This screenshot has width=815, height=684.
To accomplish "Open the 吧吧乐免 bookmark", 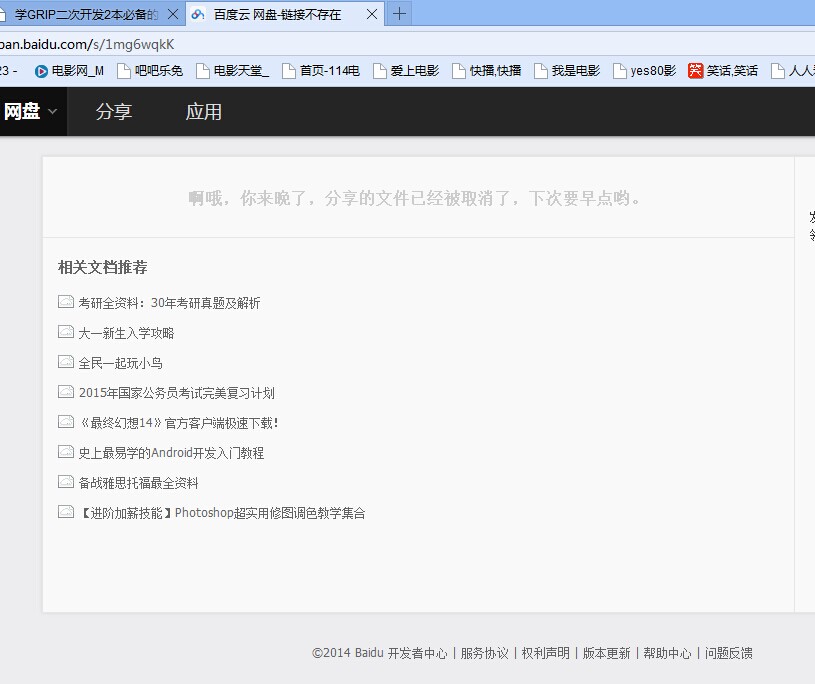I will 150,71.
